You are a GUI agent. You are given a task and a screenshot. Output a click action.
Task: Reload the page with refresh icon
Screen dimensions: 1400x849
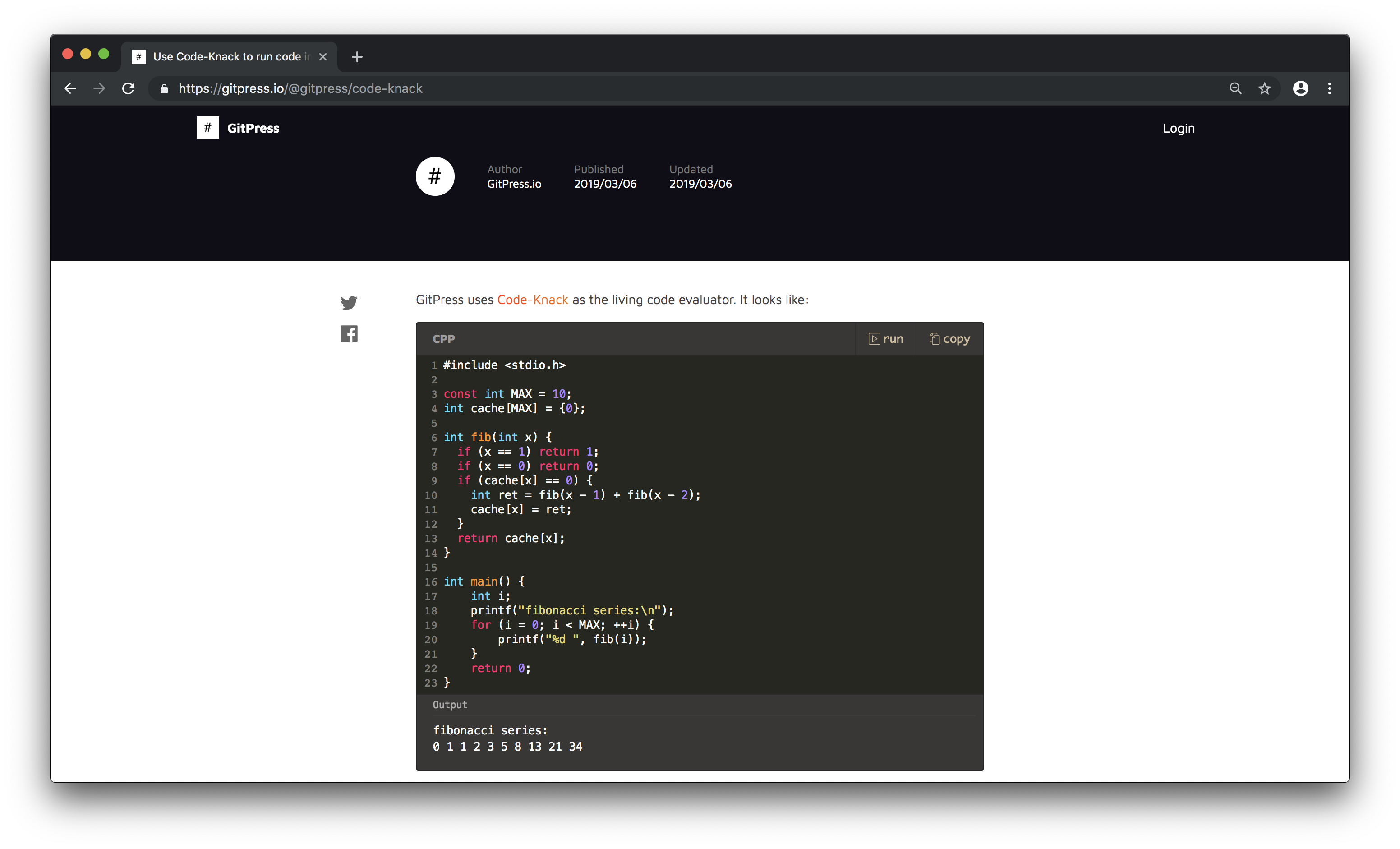pyautogui.click(x=129, y=89)
